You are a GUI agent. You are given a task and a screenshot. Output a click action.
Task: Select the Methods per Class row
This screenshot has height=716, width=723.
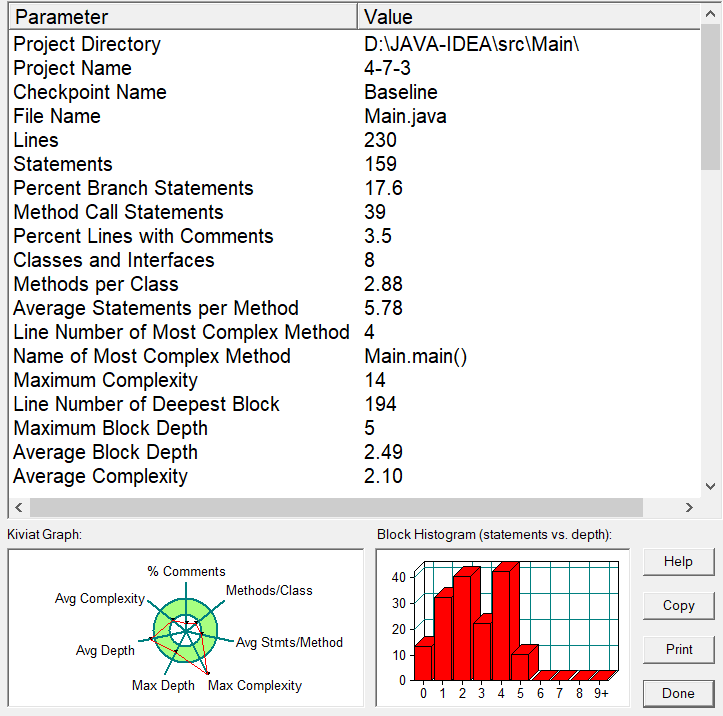[355, 284]
